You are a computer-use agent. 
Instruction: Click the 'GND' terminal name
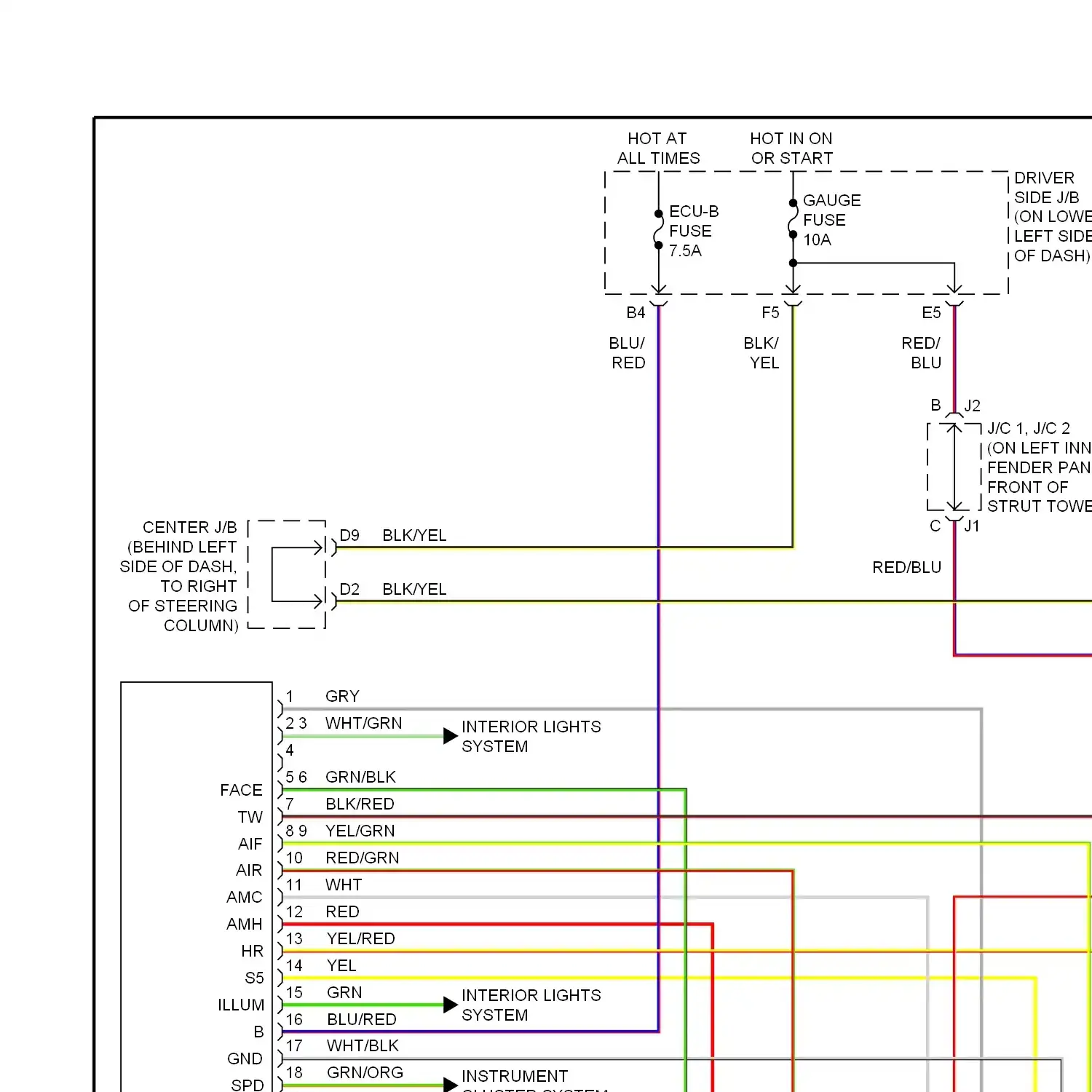click(x=245, y=1059)
